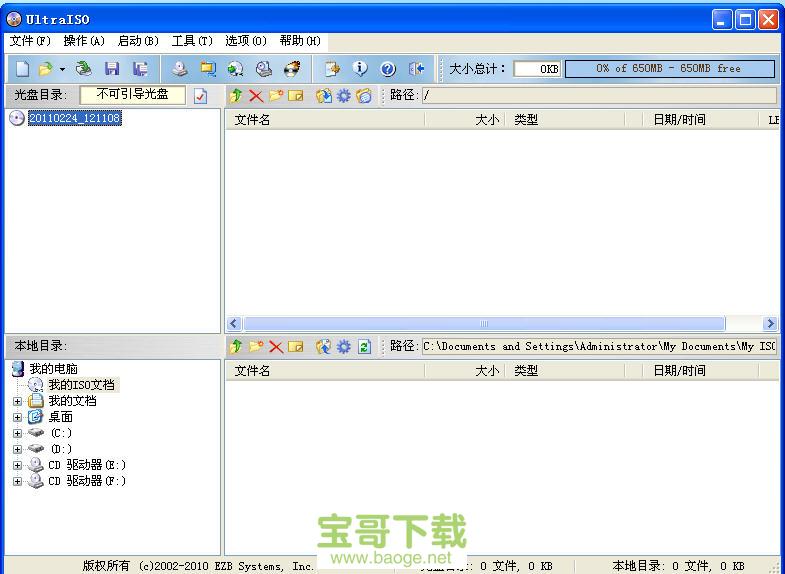Screen dimensions: 785x574
Task: Click the 不可引导光盘 boot type box
Action: pyautogui.click(x=132, y=95)
